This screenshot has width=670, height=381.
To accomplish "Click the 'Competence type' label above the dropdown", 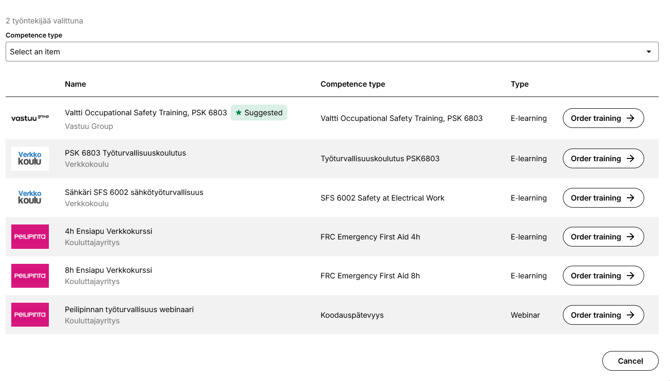I will coord(34,35).
